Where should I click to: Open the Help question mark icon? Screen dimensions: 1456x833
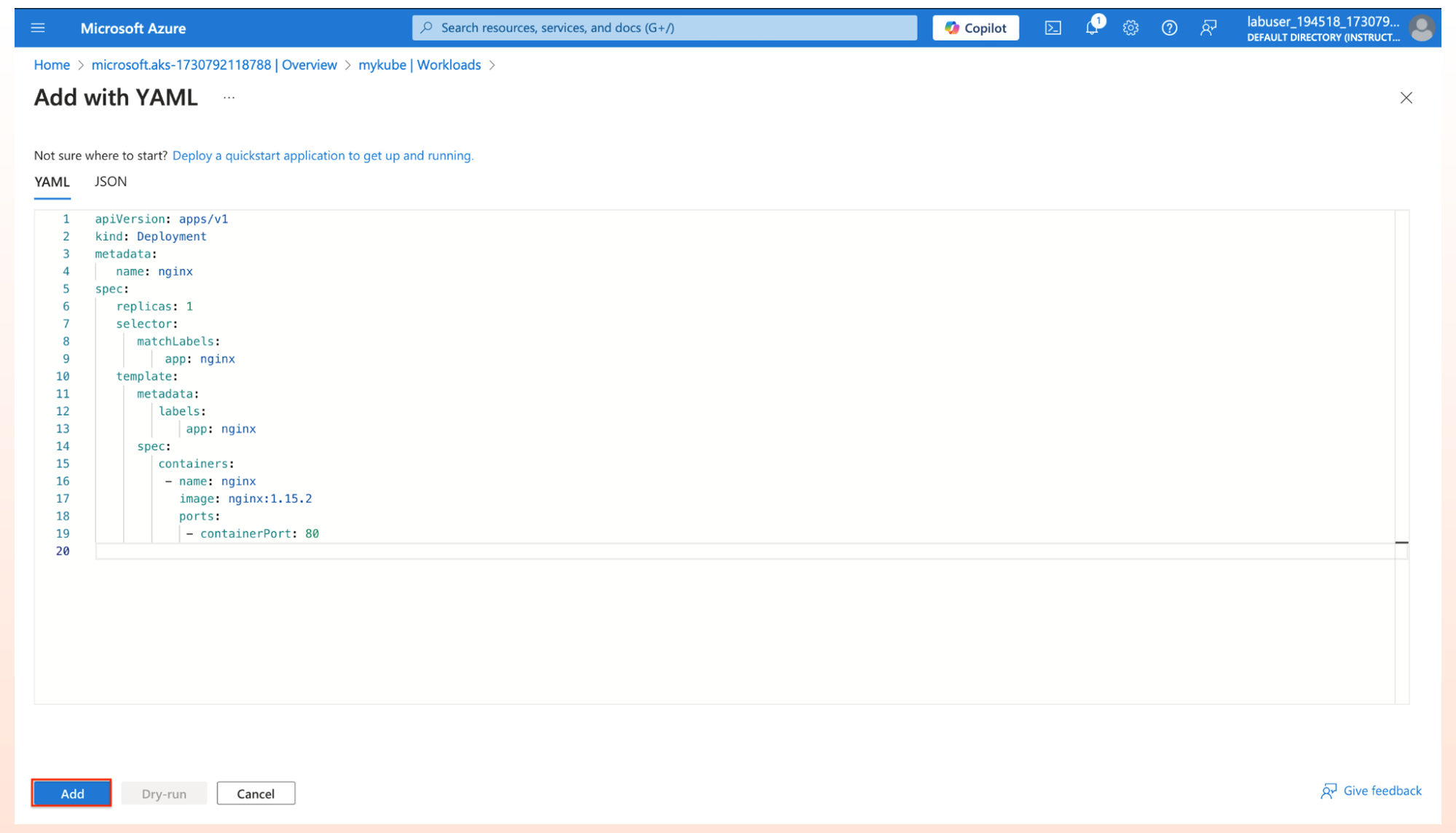click(1169, 28)
